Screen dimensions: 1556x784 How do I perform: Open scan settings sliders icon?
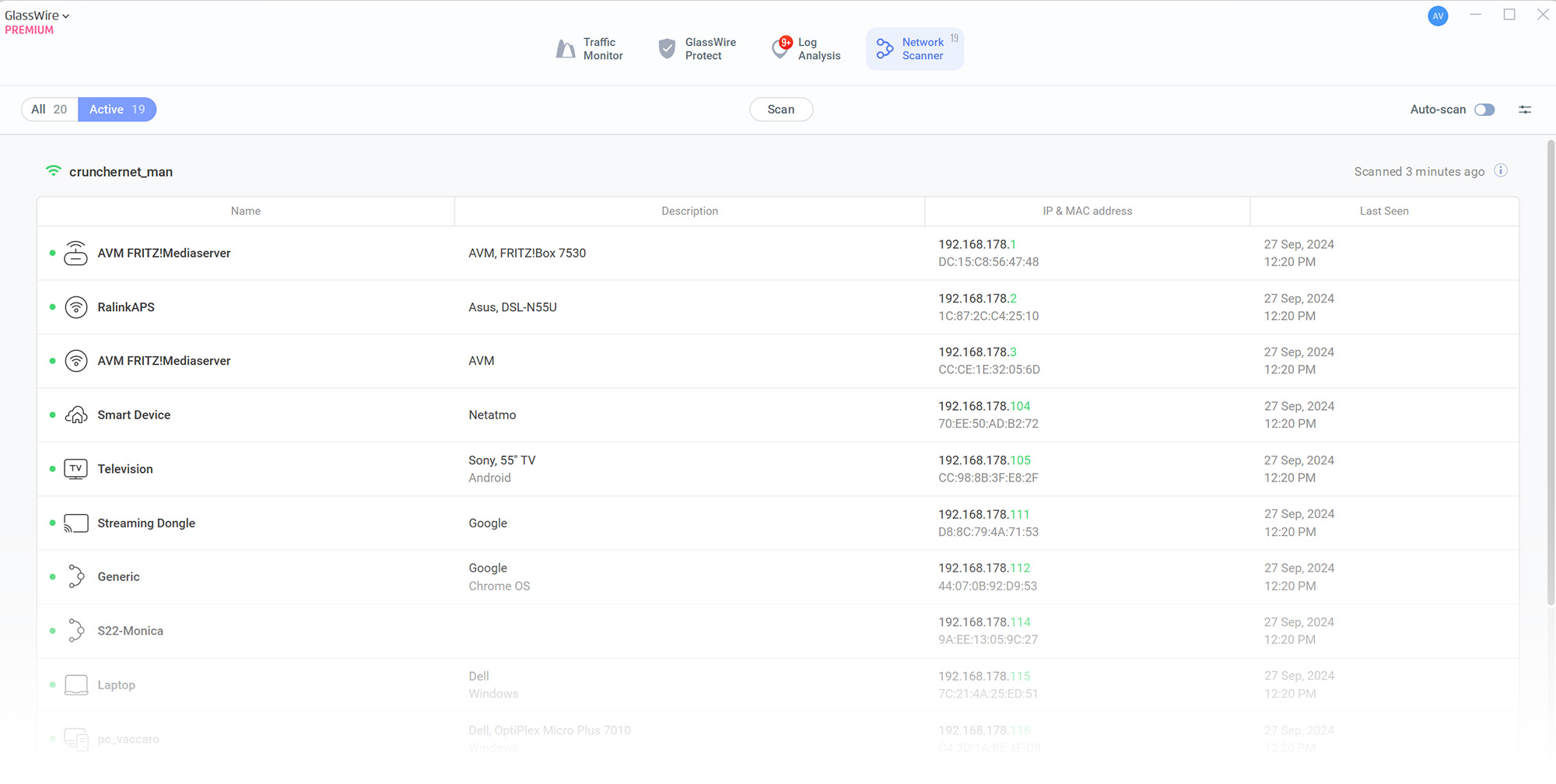(x=1525, y=110)
